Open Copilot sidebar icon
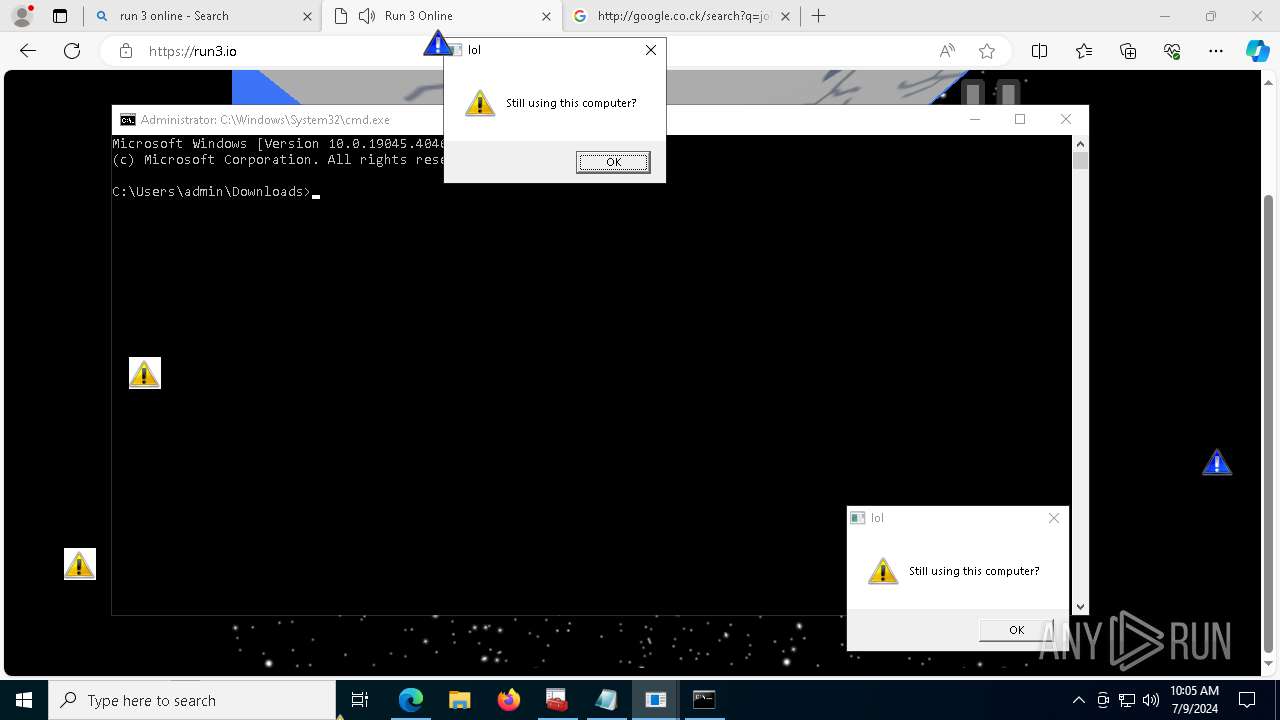The image size is (1280, 720). (1258, 51)
